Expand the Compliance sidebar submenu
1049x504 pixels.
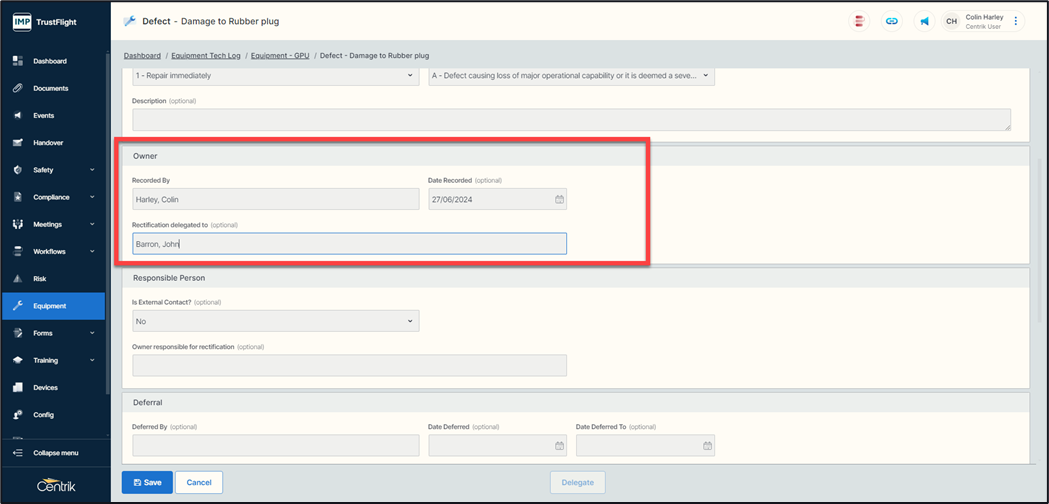[x=92, y=197]
